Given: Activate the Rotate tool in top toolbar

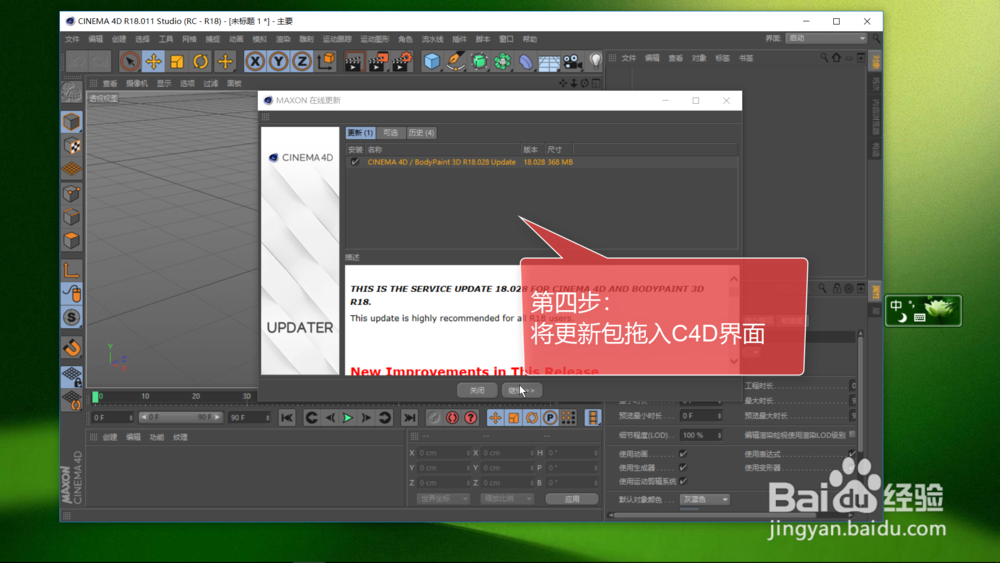Looking at the screenshot, I should [200, 62].
